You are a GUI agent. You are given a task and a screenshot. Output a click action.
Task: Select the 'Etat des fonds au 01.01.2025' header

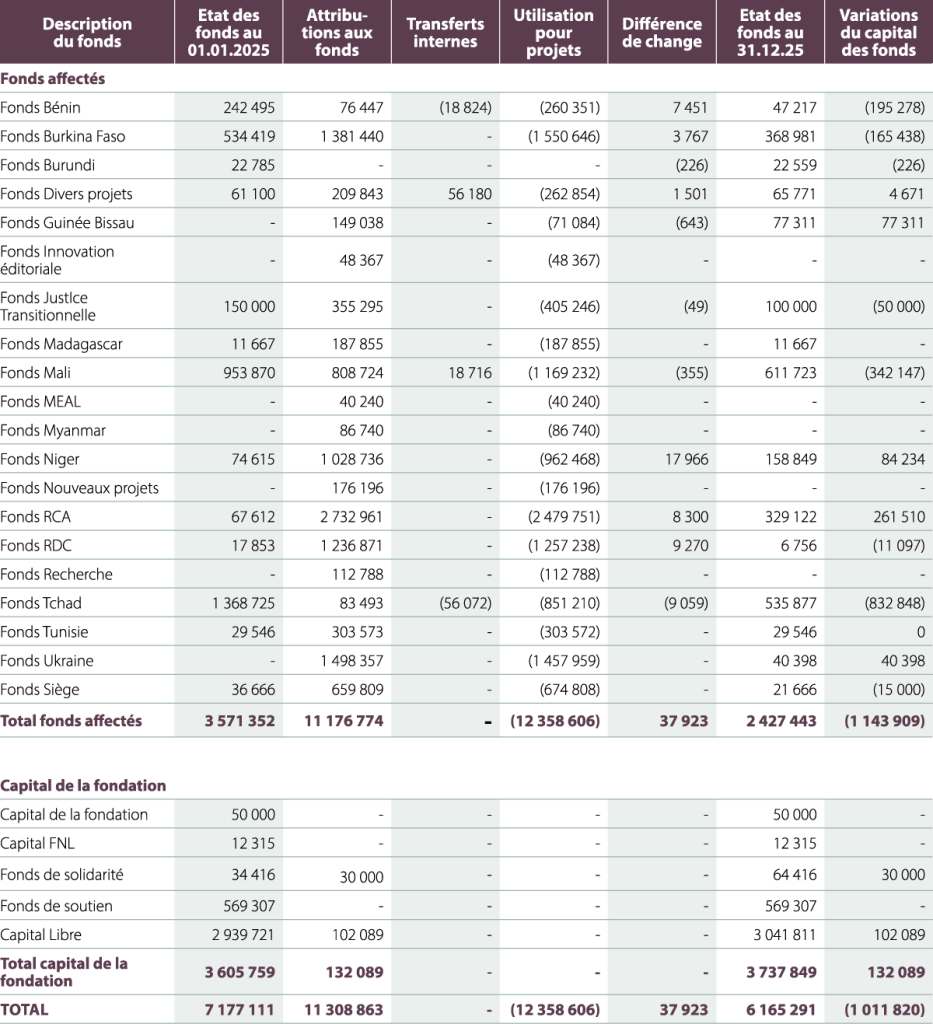pyautogui.click(x=229, y=32)
